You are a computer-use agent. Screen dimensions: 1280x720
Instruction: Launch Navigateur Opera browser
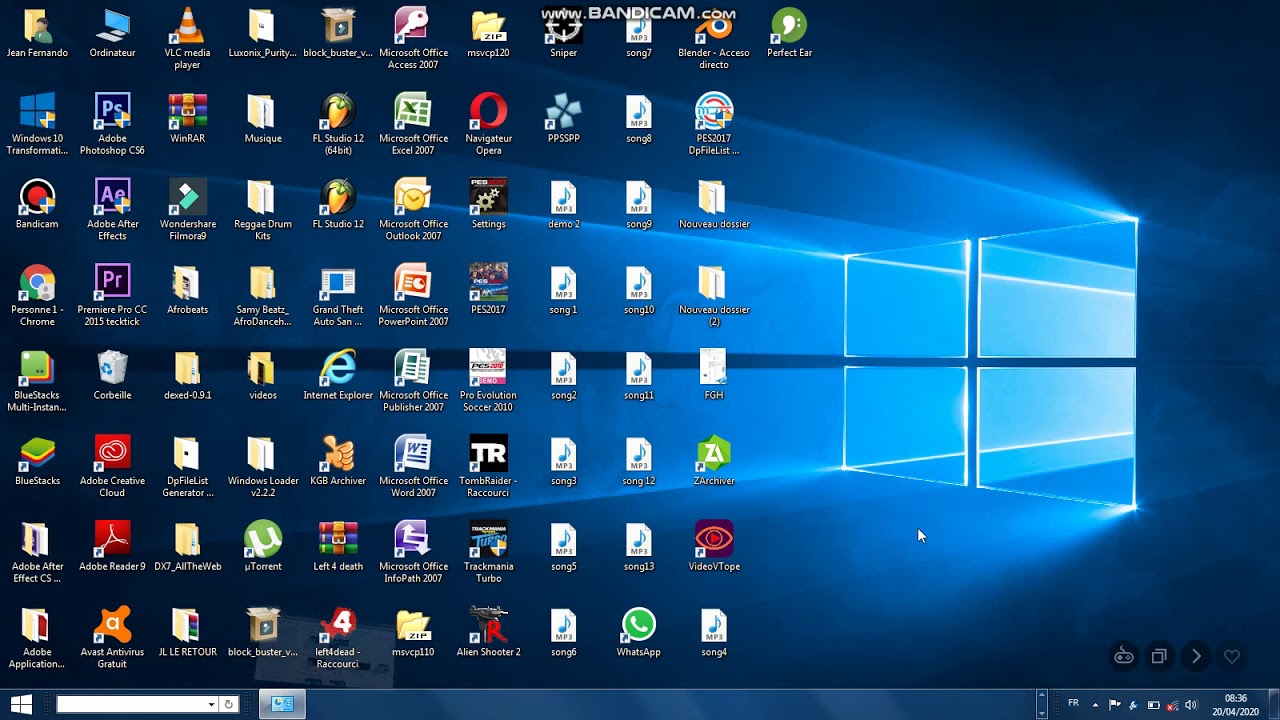(x=488, y=124)
